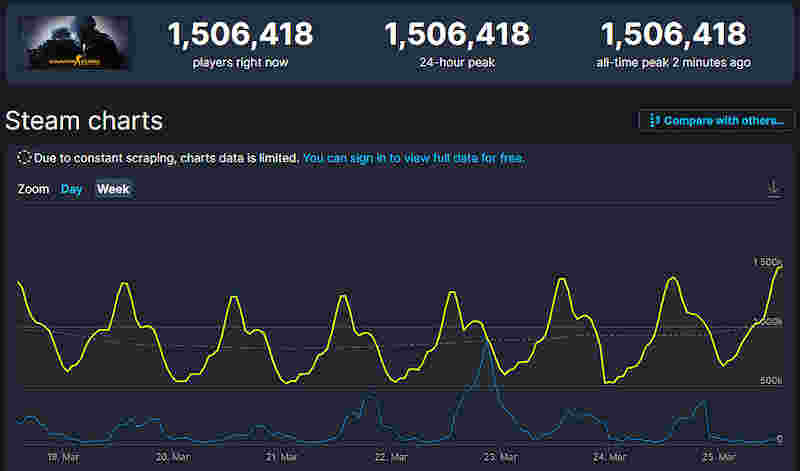The height and width of the screenshot is (471, 800).
Task: Click the 20 Mar date on timeline
Action: coord(173,457)
